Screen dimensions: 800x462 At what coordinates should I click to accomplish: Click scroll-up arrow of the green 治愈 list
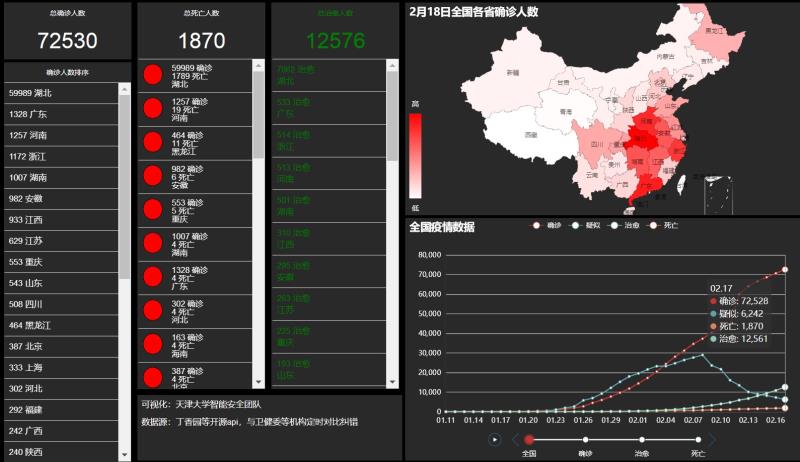392,68
